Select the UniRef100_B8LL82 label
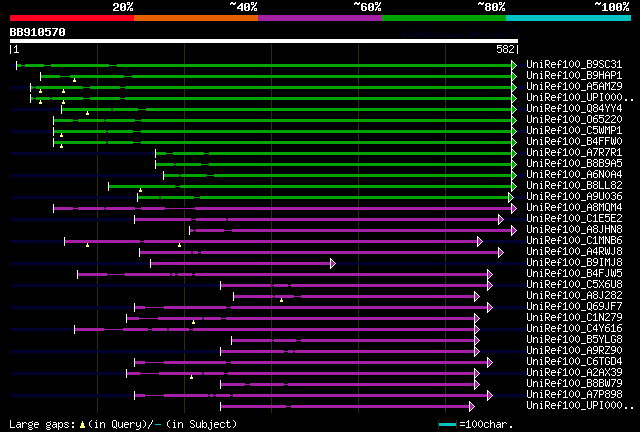Screen dimensions: 640x432 click(x=574, y=186)
